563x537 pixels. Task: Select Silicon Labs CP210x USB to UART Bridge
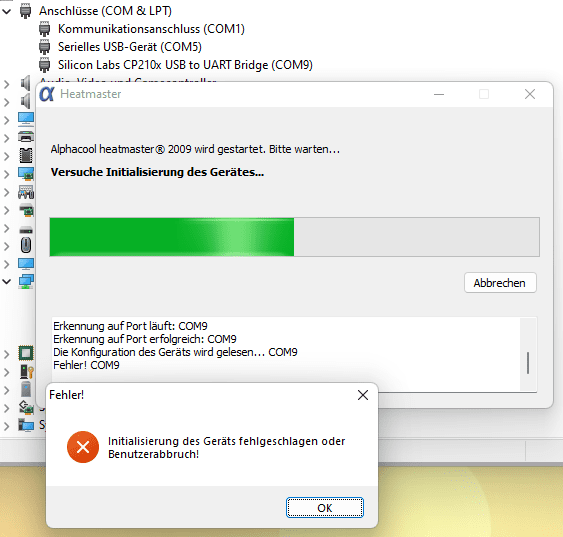click(185, 65)
